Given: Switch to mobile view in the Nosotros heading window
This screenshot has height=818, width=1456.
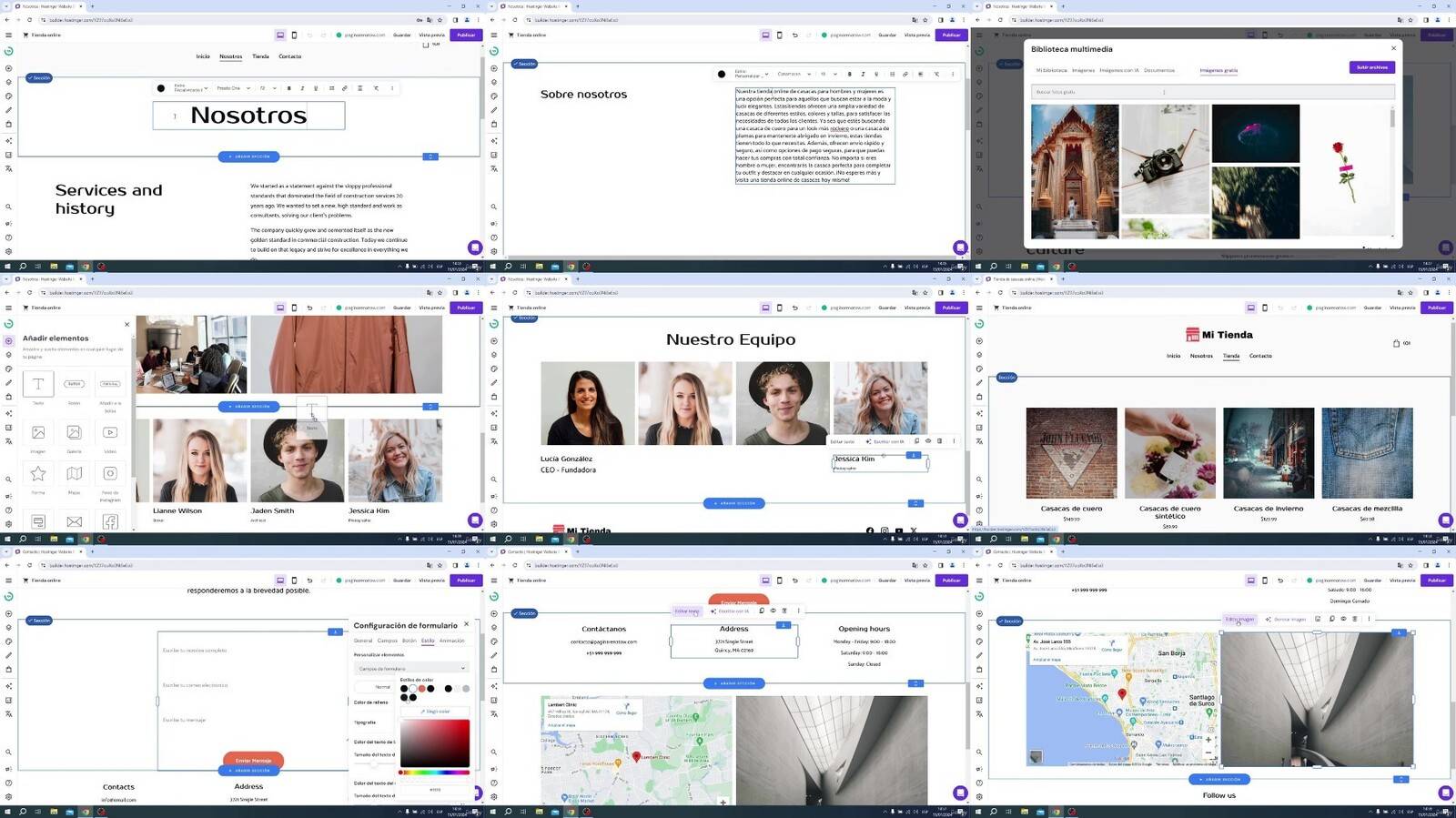Looking at the screenshot, I should click(x=293, y=35).
